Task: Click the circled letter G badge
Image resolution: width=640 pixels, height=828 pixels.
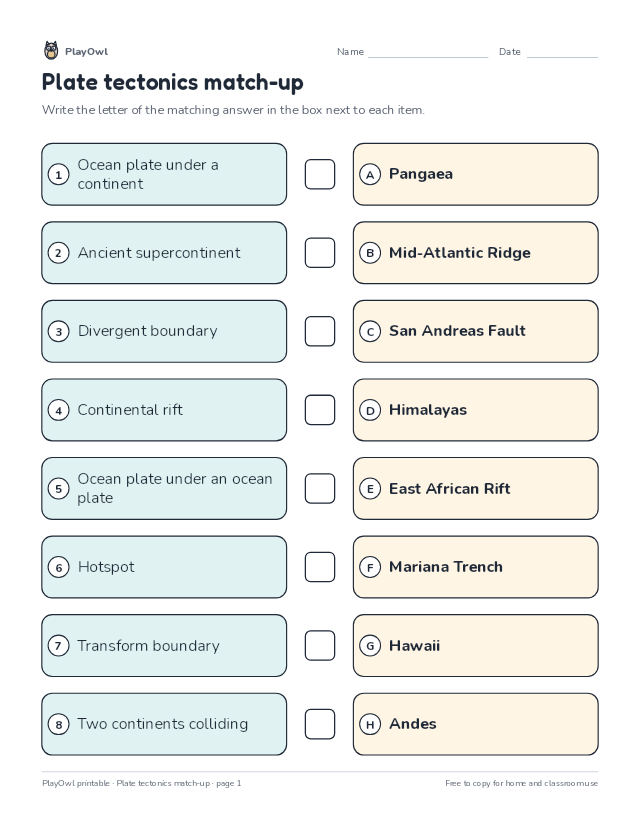Action: [x=370, y=646]
